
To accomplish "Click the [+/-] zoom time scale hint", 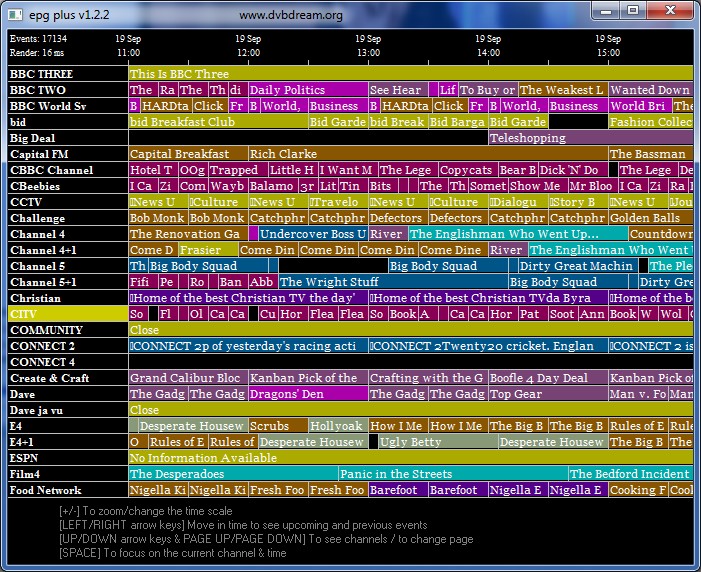I will pyautogui.click(x=146, y=511).
